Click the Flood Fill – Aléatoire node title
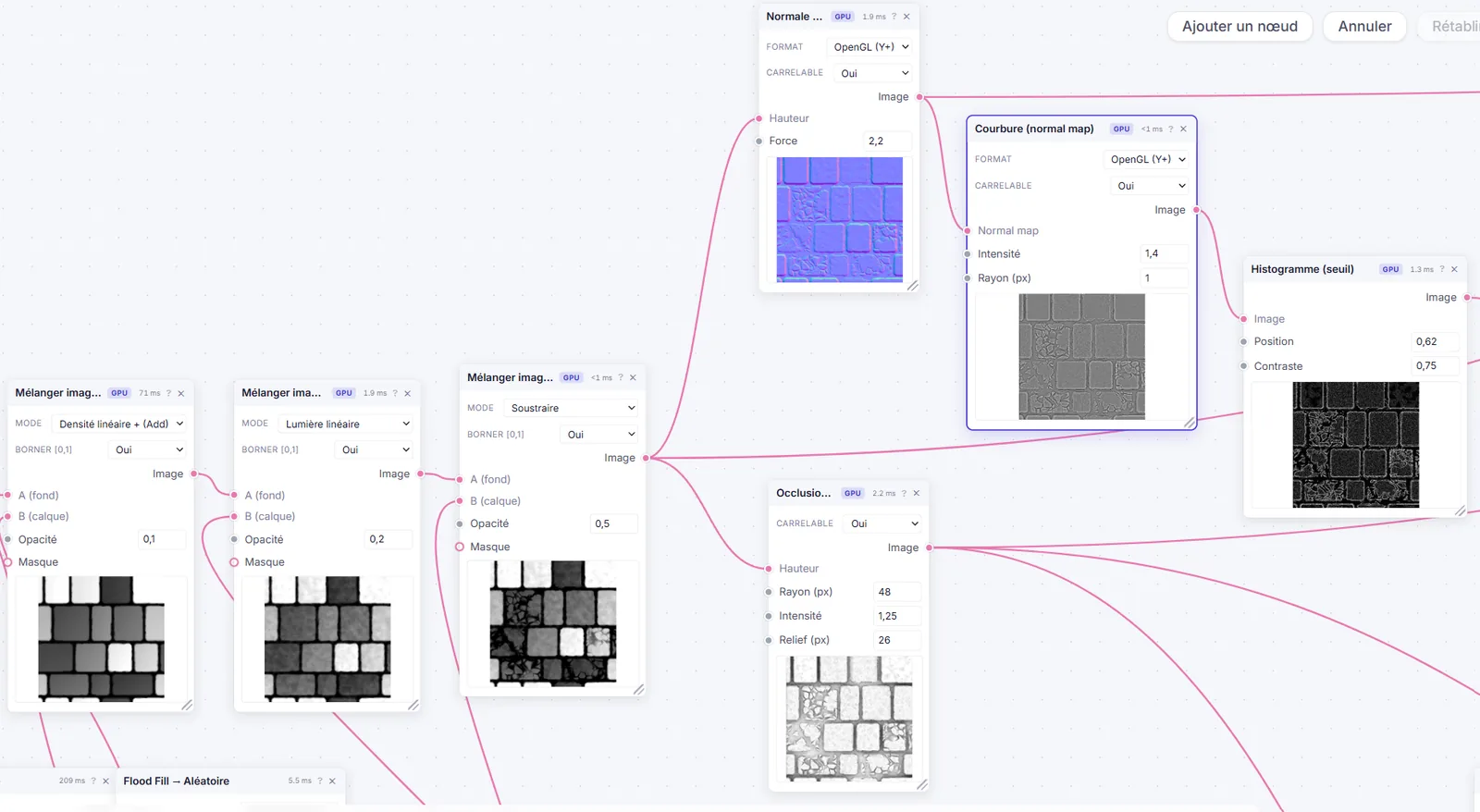Image resolution: width=1480 pixels, height=812 pixels. click(x=177, y=781)
